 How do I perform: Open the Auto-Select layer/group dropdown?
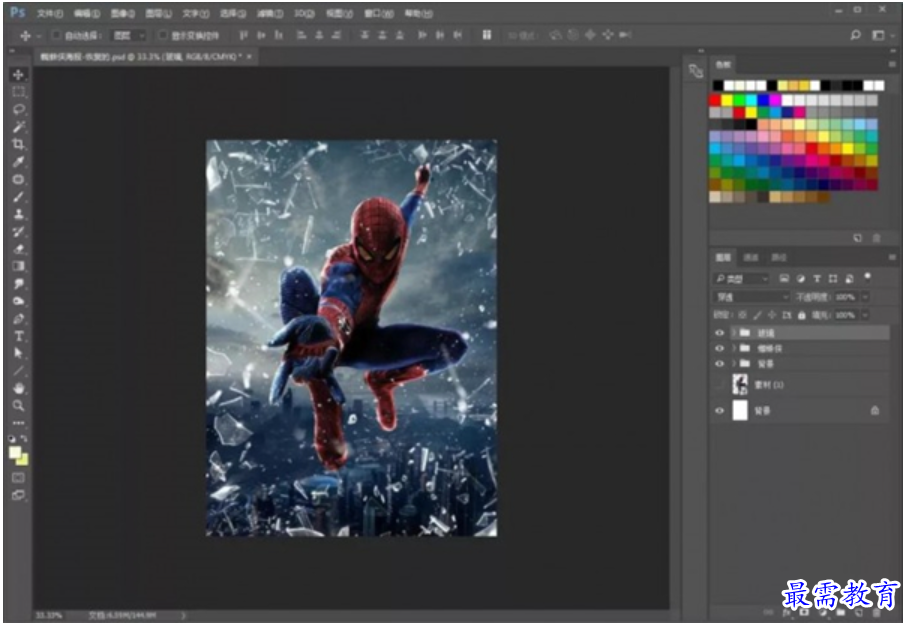129,35
